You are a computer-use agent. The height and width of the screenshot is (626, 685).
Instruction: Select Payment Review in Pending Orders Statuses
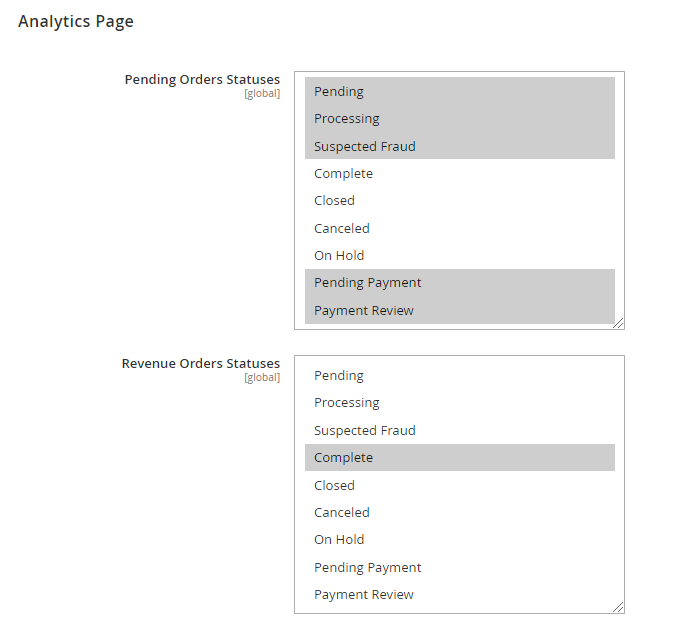[x=364, y=311]
